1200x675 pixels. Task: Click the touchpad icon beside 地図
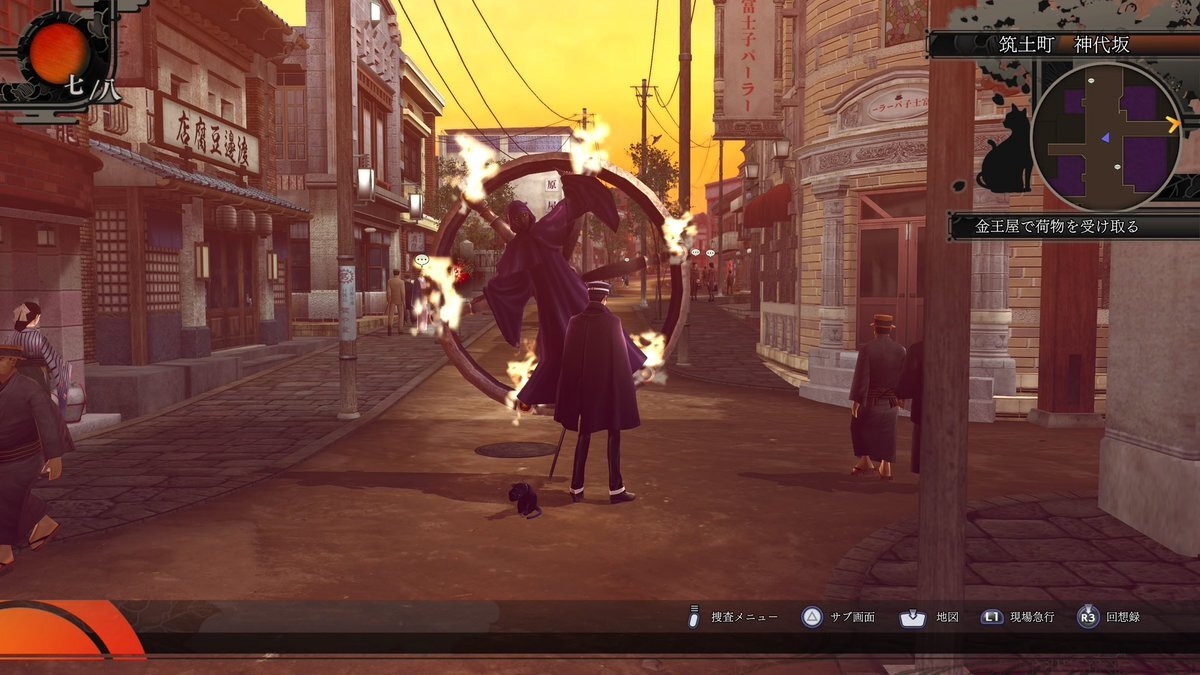(914, 617)
